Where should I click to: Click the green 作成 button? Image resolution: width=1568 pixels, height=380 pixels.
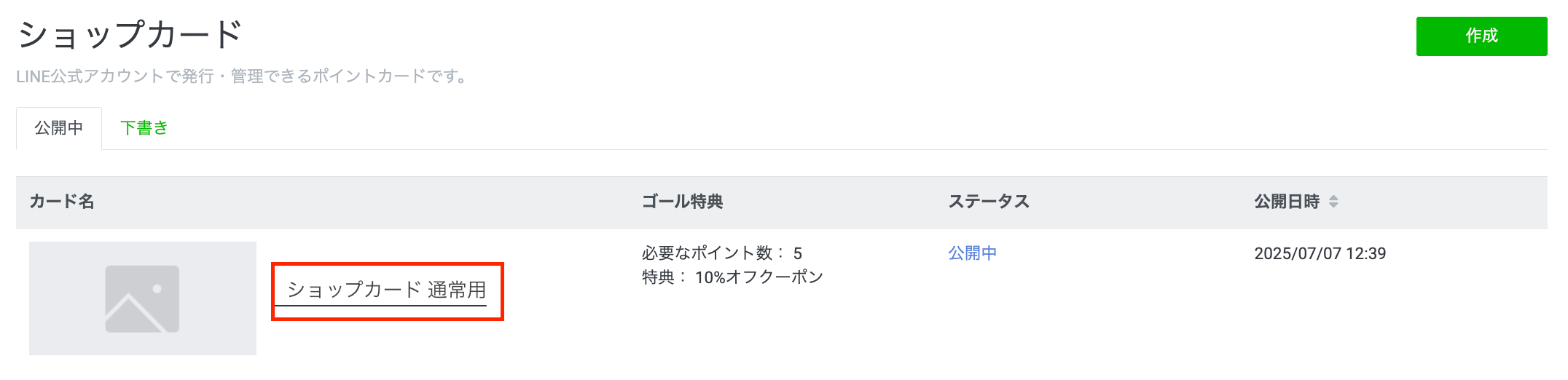[x=1481, y=36]
